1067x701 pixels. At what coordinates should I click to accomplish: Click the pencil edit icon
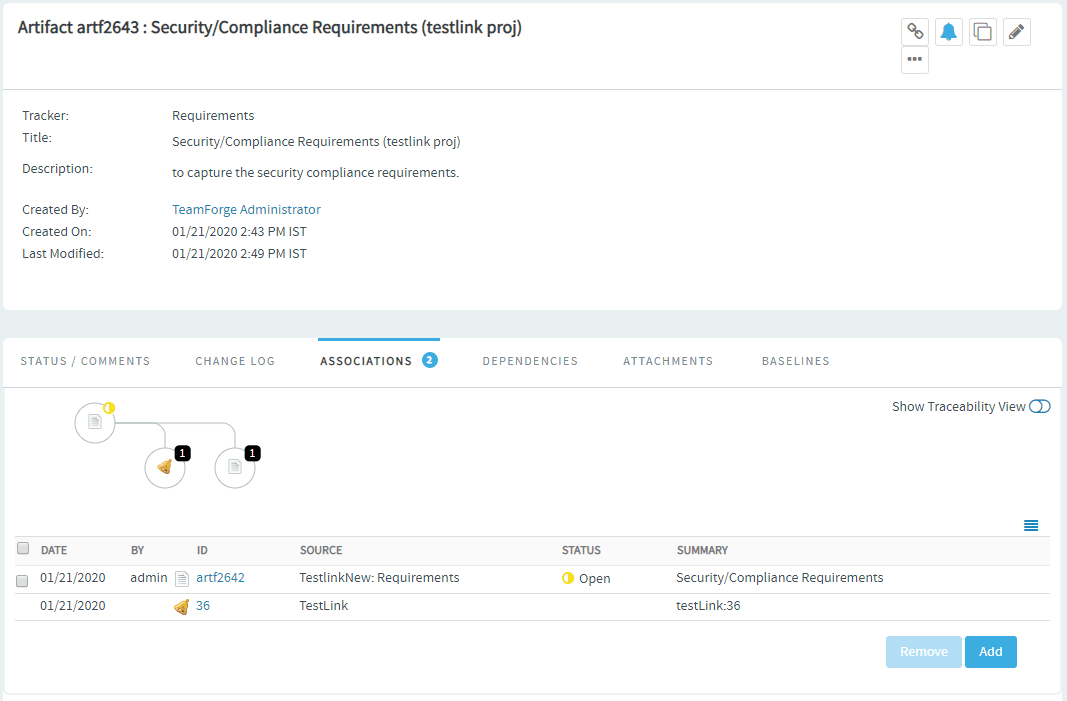coord(1017,31)
